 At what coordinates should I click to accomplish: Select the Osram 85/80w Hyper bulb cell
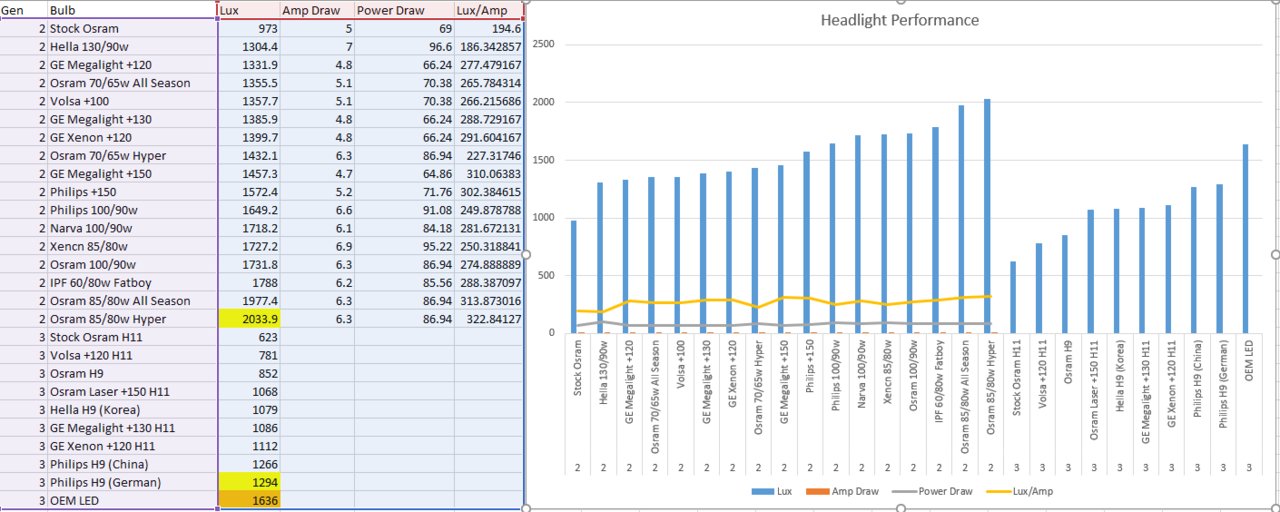pos(132,318)
